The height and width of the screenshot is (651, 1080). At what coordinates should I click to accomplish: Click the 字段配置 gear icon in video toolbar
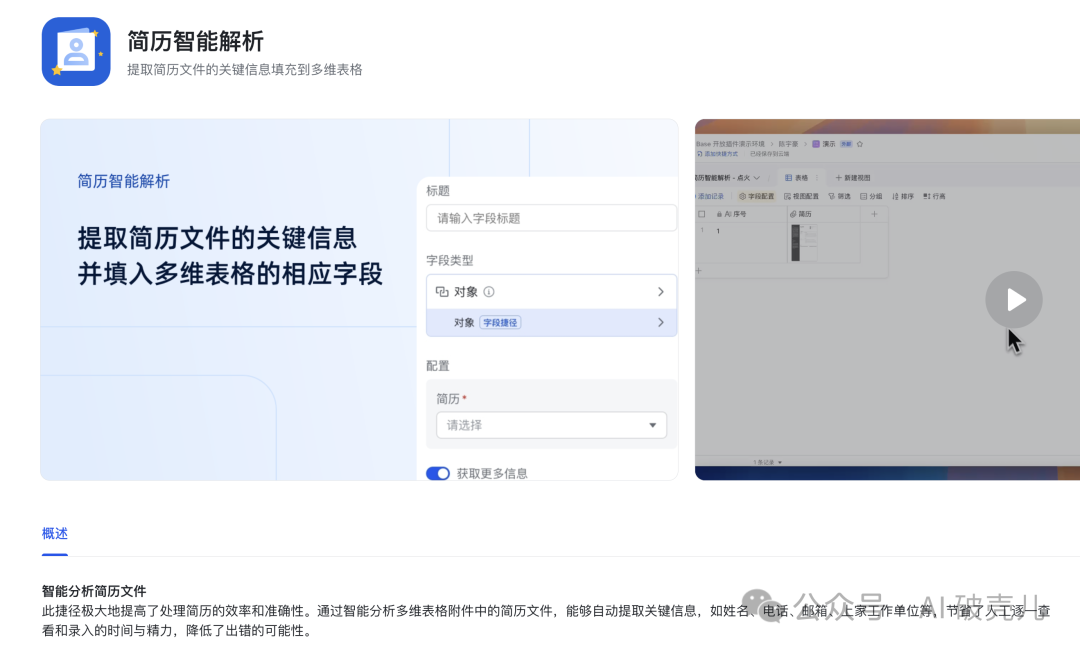click(x=743, y=196)
